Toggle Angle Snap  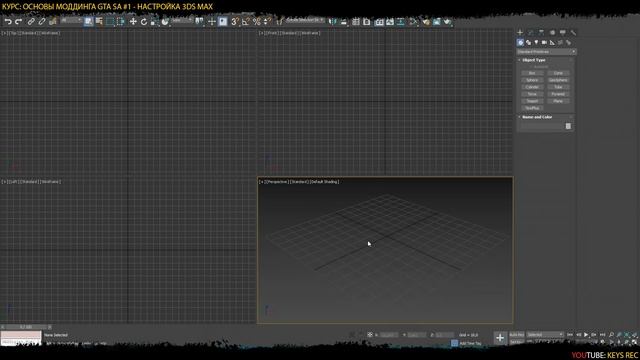point(246,21)
